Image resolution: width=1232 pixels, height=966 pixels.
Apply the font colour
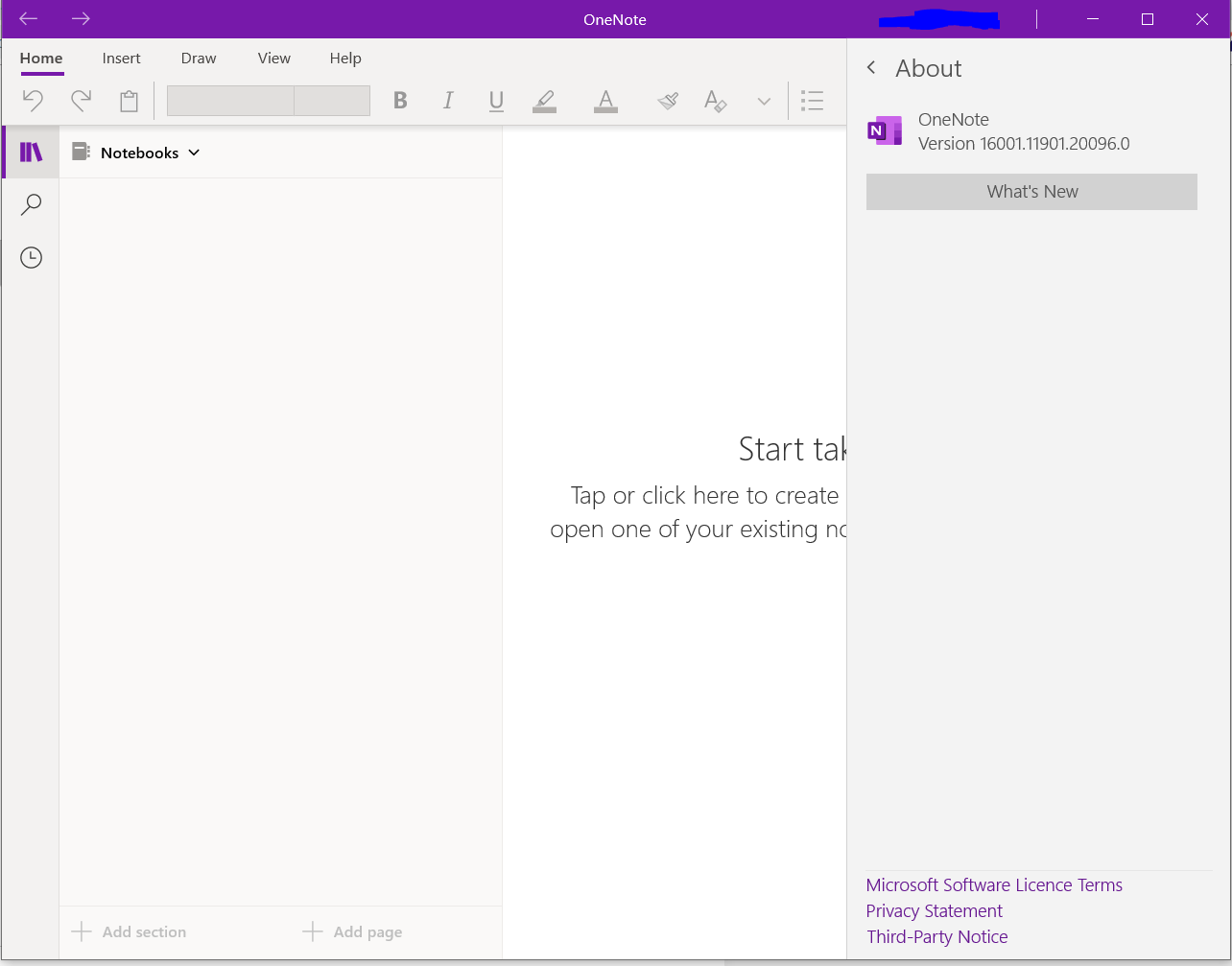coord(605,101)
